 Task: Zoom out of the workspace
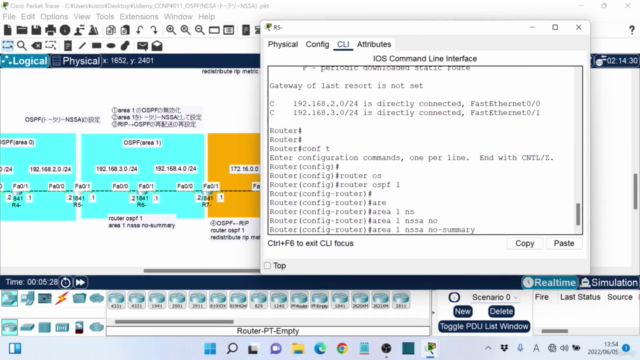pos(200,30)
